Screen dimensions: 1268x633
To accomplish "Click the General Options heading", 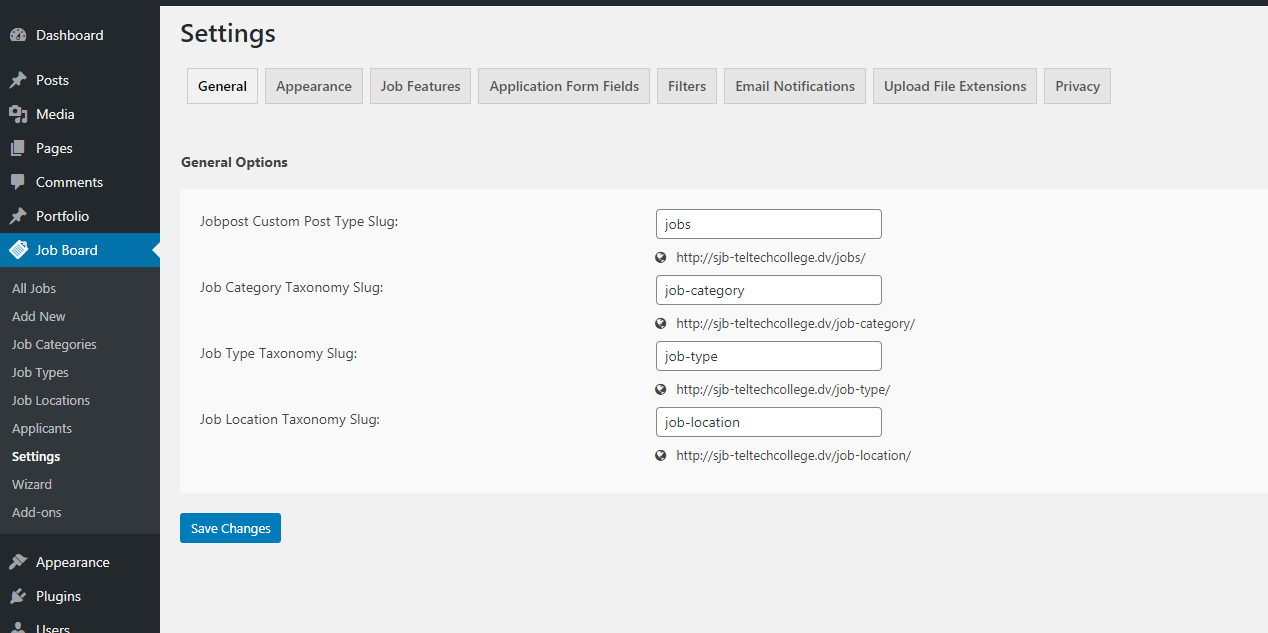I will (234, 162).
